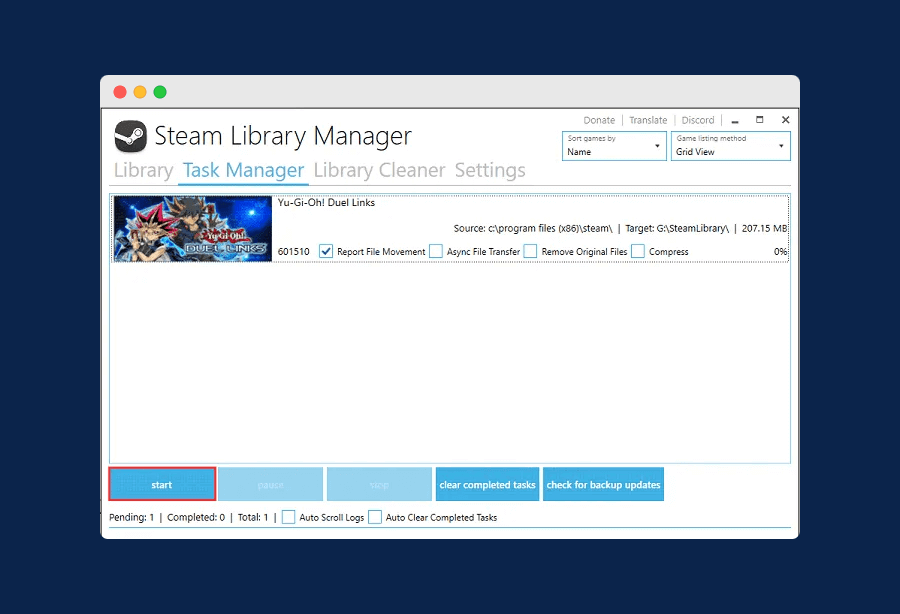This screenshot has height=614, width=900.
Task: Expand the Game listing method dropdown
Action: pos(730,146)
